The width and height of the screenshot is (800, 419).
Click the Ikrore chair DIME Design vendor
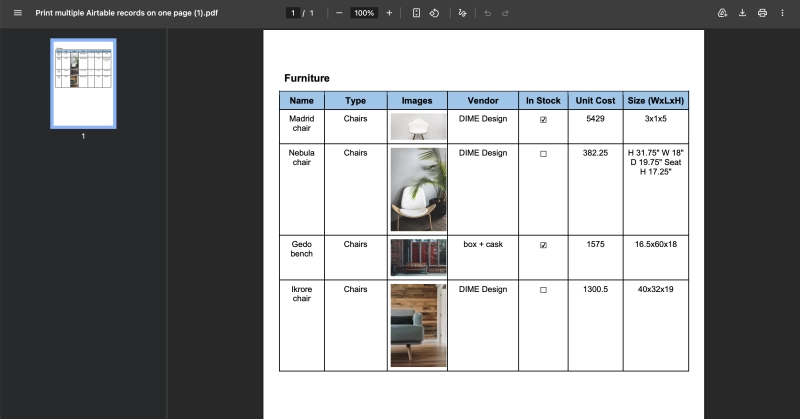pyautogui.click(x=483, y=289)
